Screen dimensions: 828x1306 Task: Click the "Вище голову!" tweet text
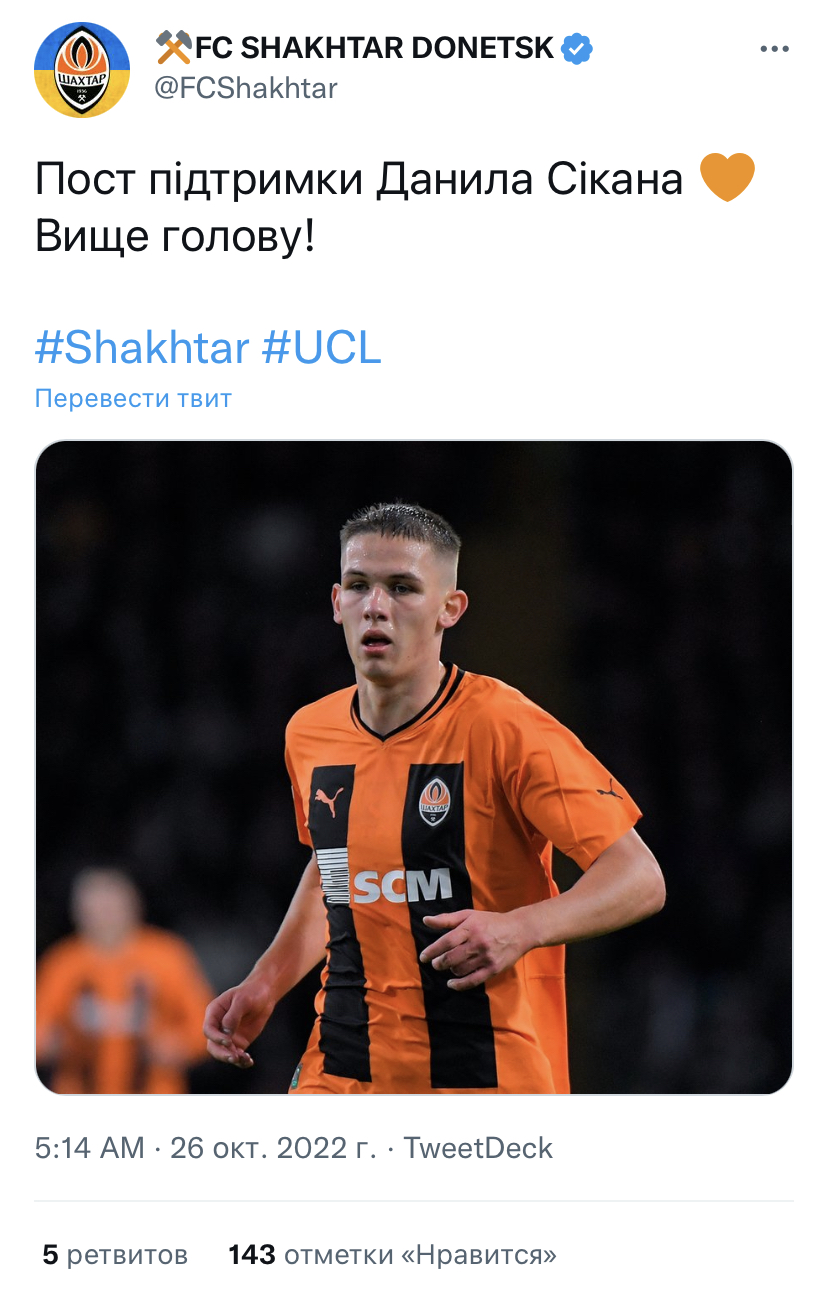175,235
